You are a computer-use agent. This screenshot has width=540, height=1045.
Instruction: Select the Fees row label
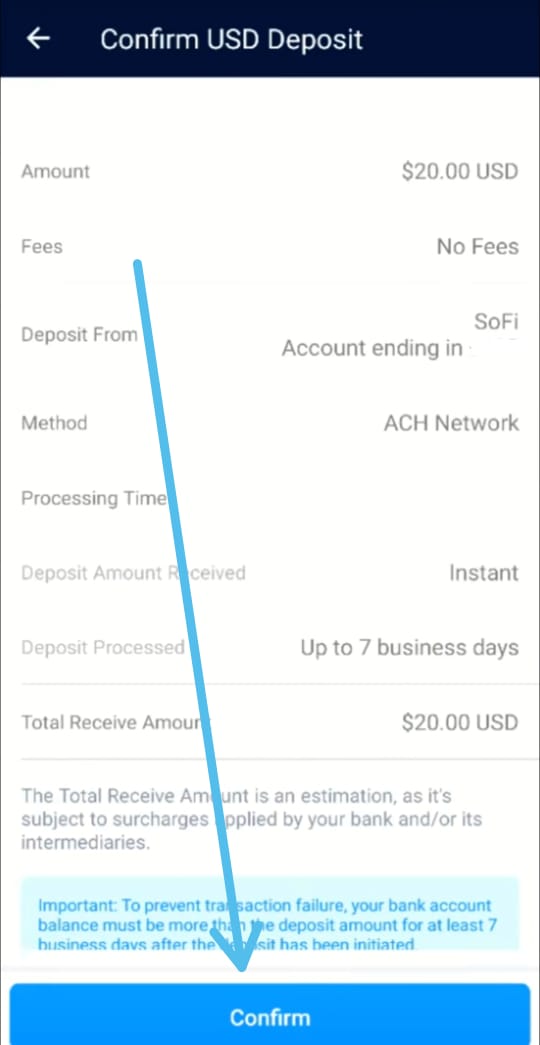tap(42, 247)
